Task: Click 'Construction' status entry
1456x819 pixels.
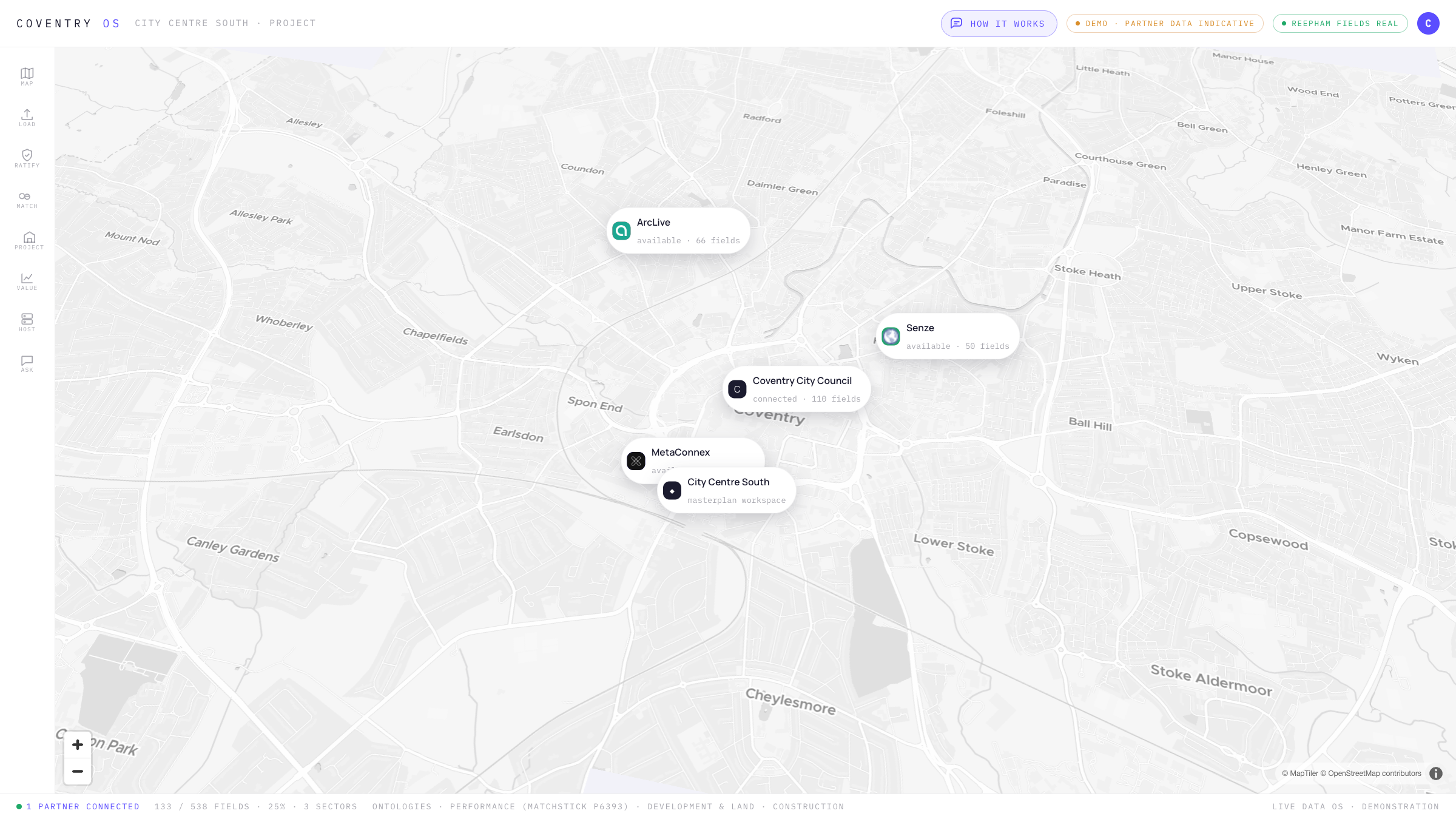Action: tap(808, 807)
